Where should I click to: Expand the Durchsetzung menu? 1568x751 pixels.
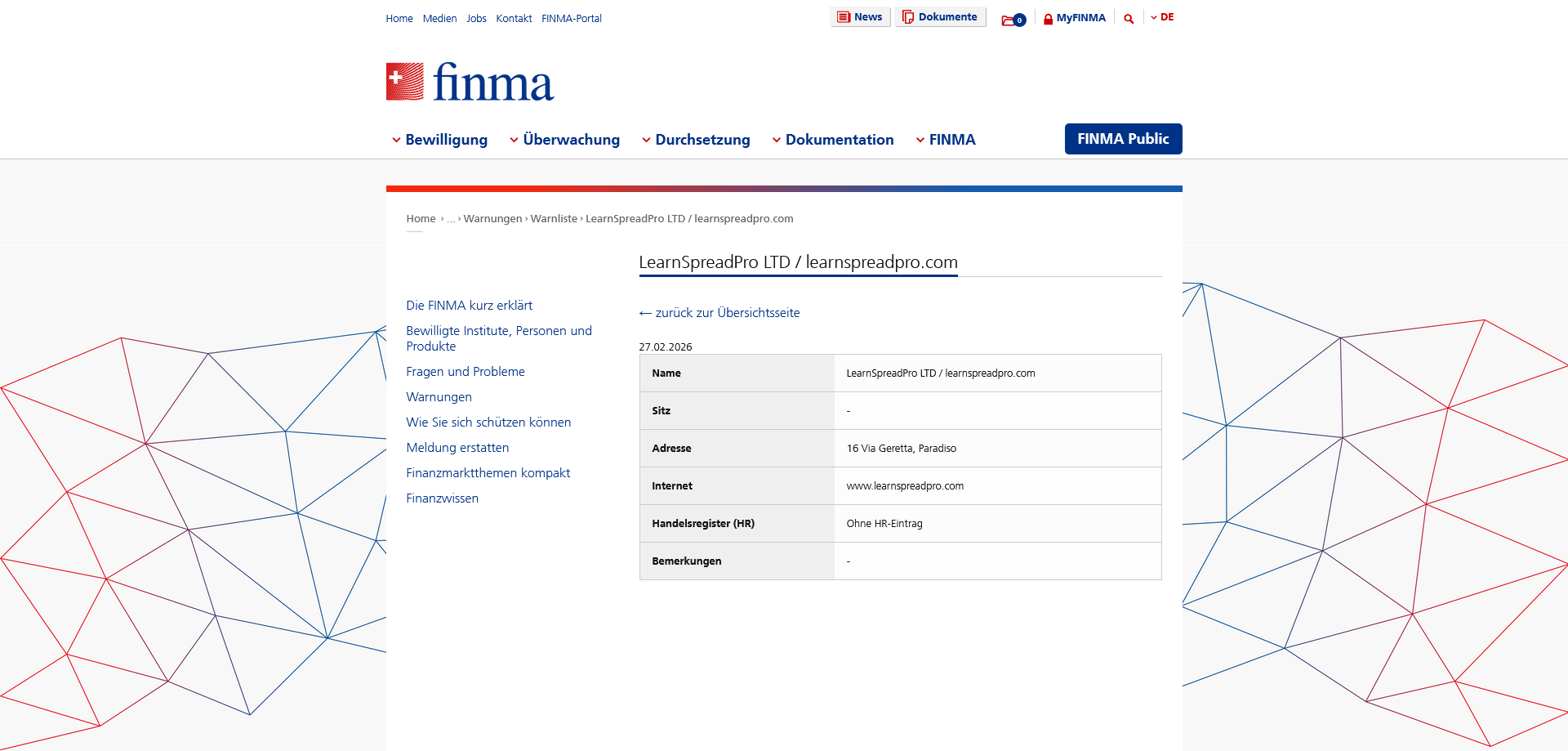click(696, 140)
